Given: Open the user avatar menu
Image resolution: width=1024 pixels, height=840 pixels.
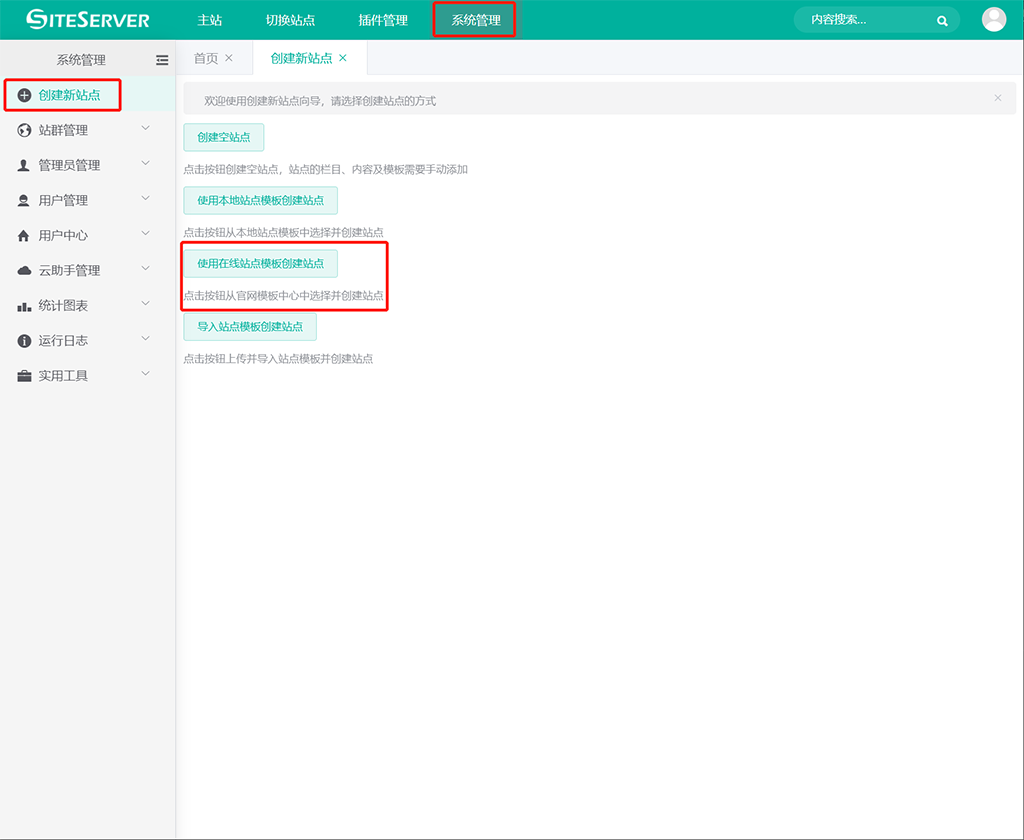Looking at the screenshot, I should click(x=993, y=19).
